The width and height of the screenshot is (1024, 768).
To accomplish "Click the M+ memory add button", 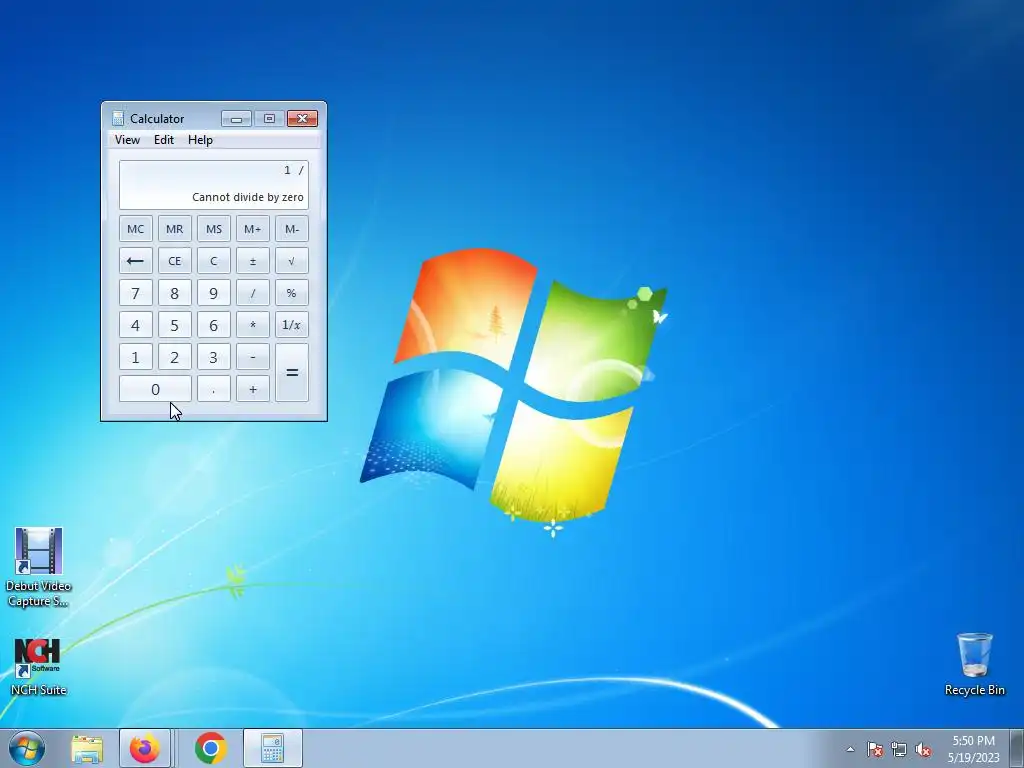I will (x=253, y=229).
